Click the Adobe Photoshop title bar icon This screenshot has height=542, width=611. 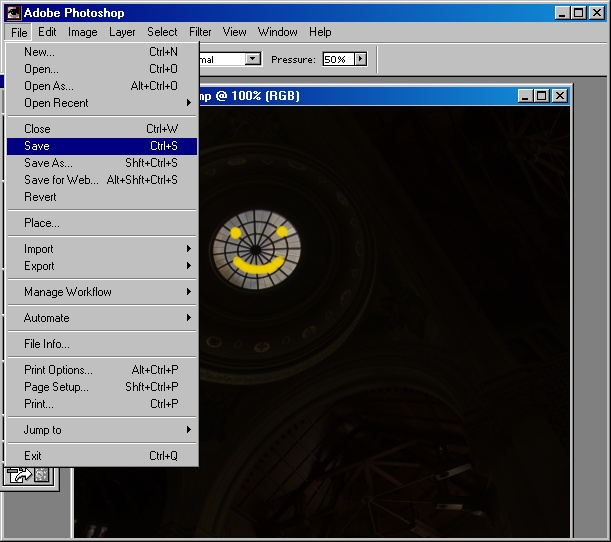(x=14, y=13)
